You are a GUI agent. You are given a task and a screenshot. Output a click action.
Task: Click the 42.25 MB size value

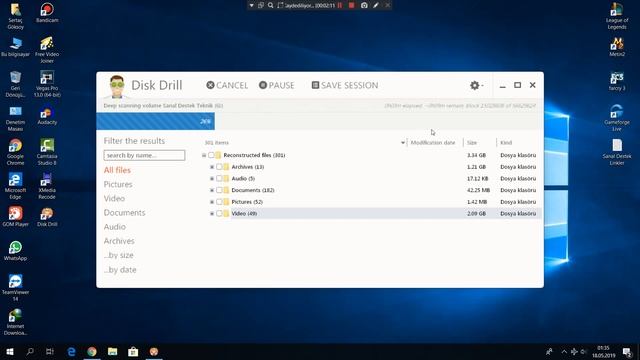pos(478,190)
